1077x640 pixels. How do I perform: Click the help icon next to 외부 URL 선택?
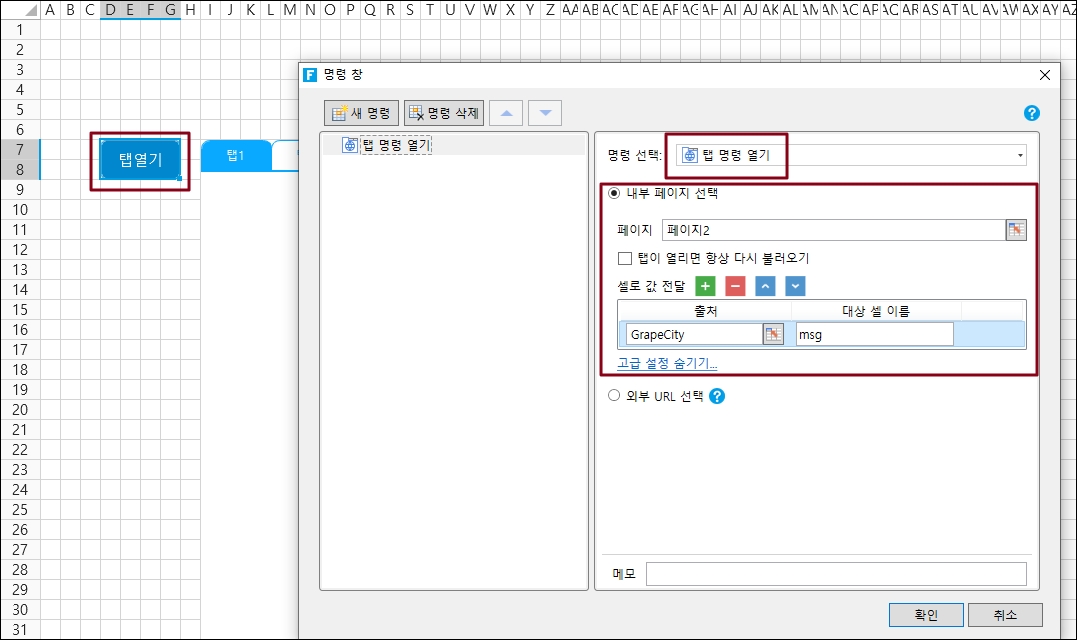click(x=716, y=396)
